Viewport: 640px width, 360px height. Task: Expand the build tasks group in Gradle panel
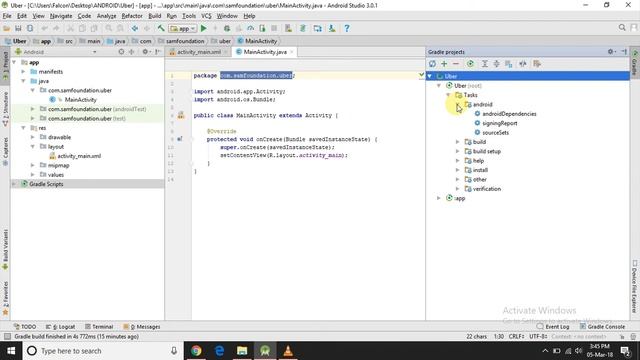click(458, 142)
